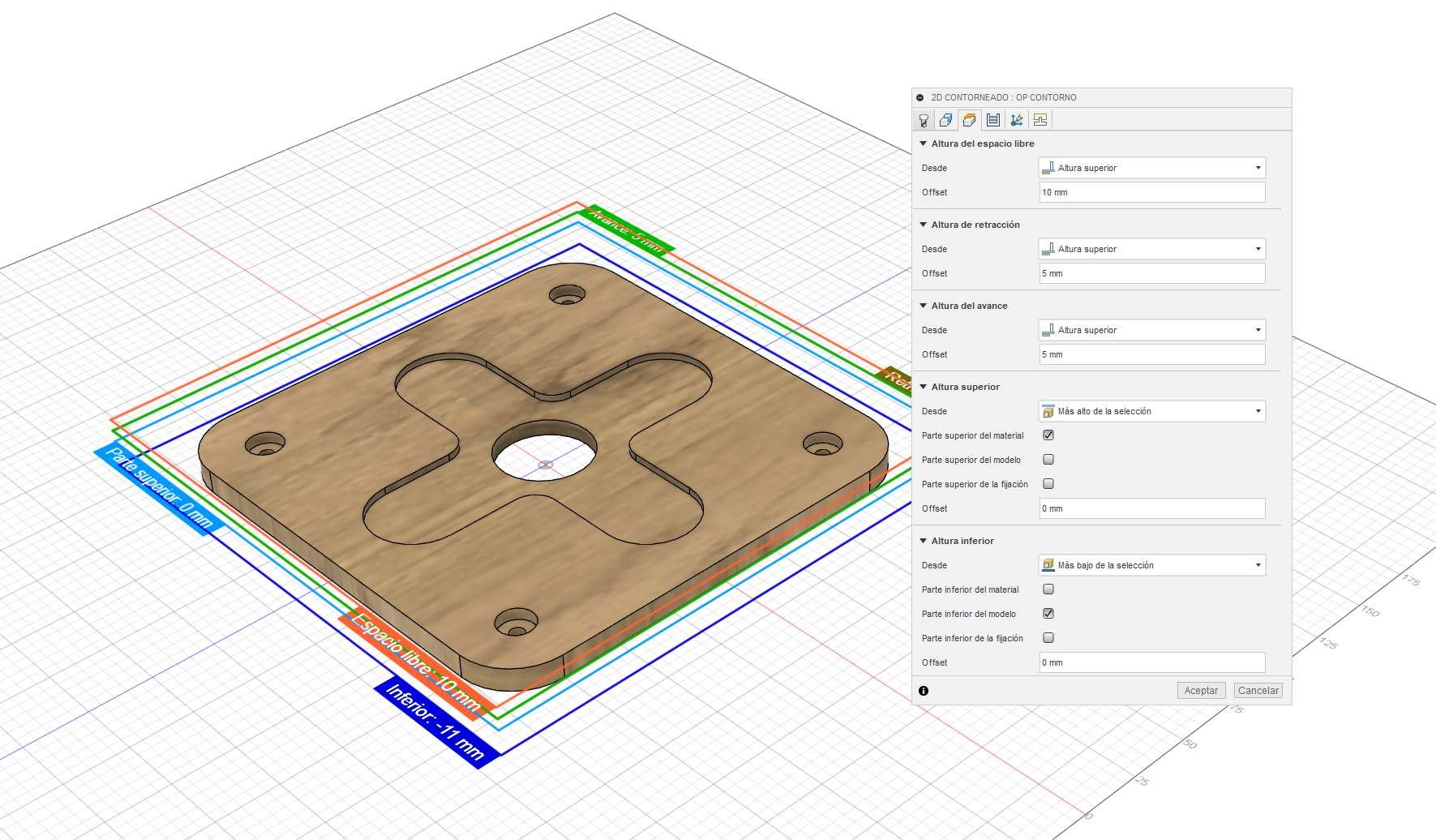Edit the Altura inferior 0 mm offset field
Image resolution: width=1436 pixels, height=840 pixels.
coord(1152,662)
